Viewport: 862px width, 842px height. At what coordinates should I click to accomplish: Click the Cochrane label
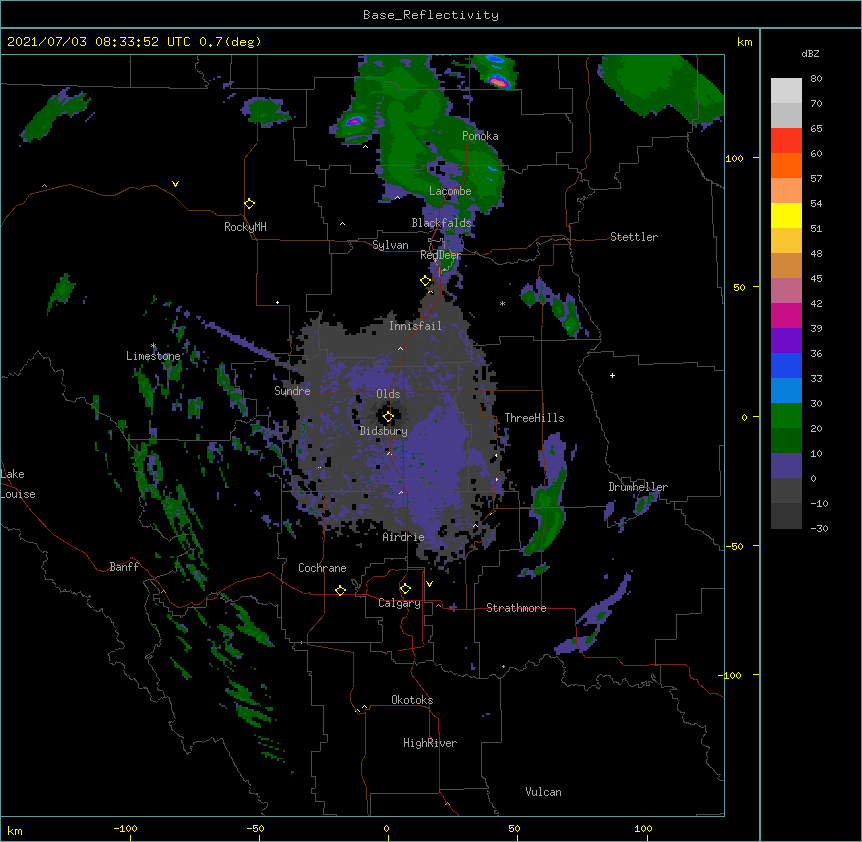point(322,568)
